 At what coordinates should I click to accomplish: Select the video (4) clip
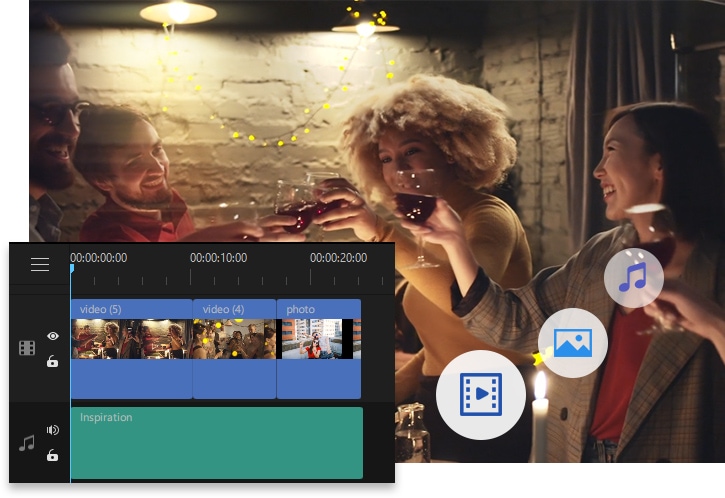coord(234,348)
